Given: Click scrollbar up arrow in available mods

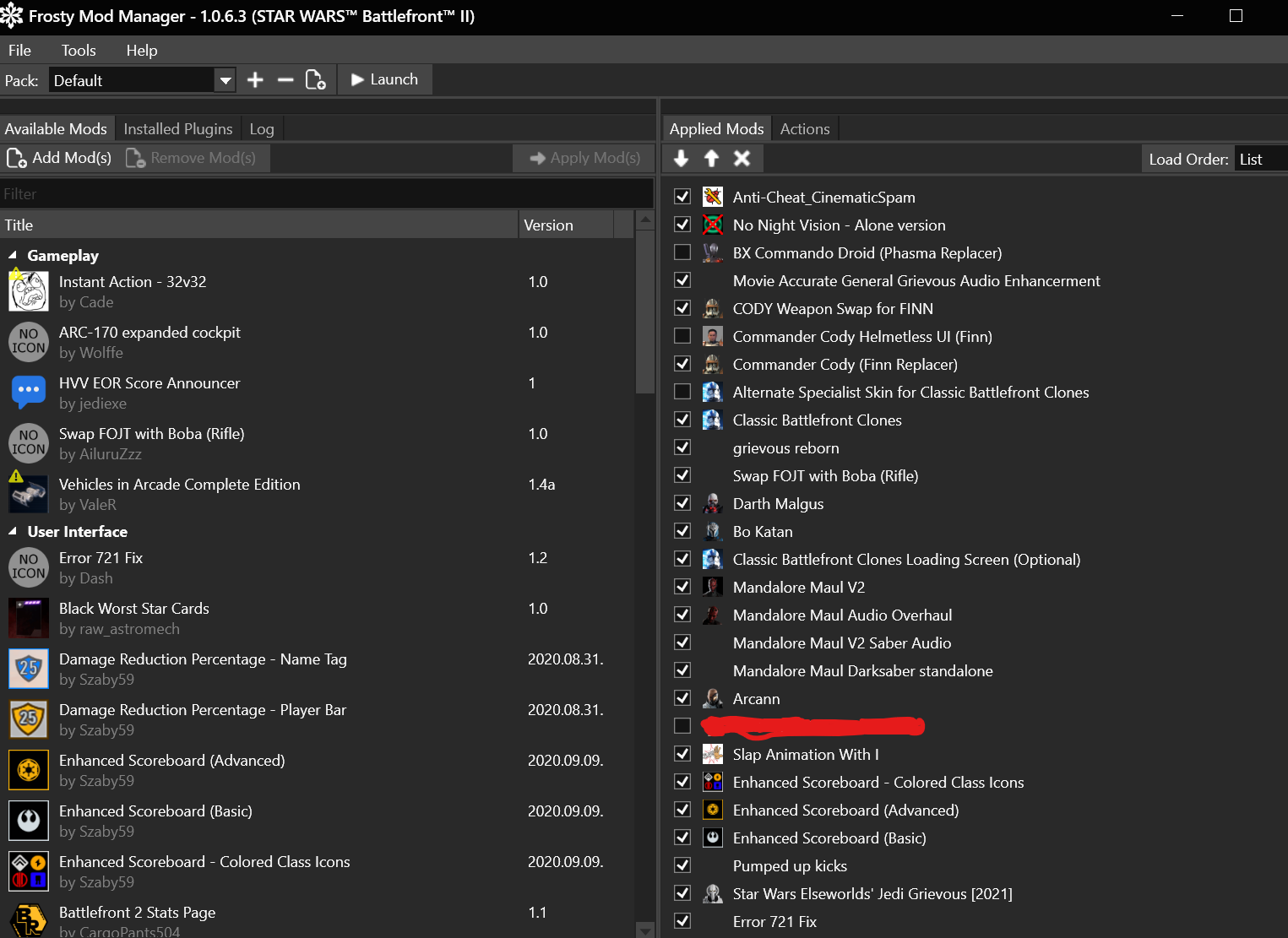Looking at the screenshot, I should coord(645,220).
